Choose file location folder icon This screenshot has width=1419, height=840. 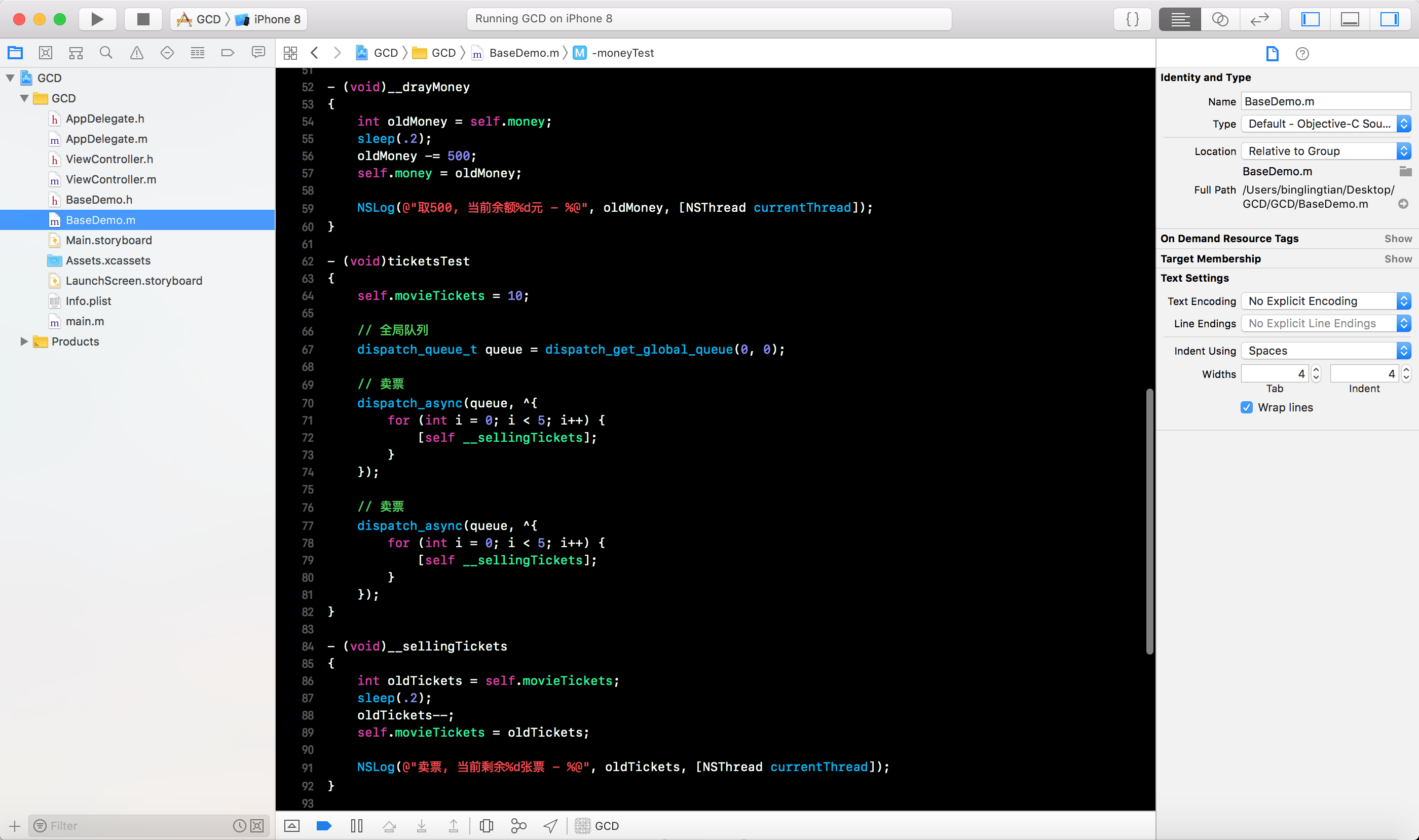(x=1405, y=171)
